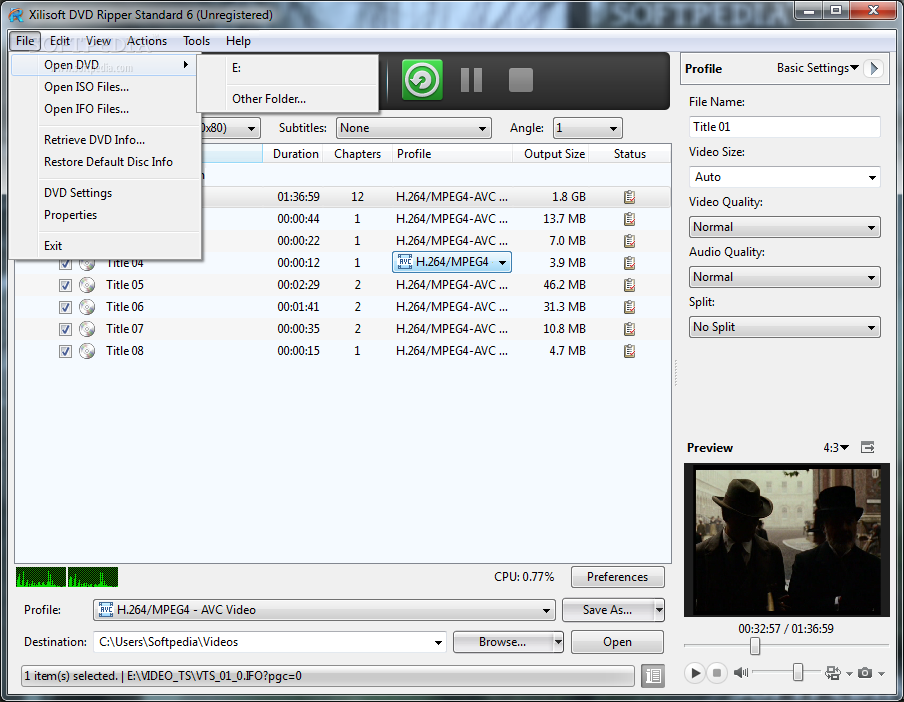Click disc icon next to Title 07
The image size is (904, 702).
[87, 329]
